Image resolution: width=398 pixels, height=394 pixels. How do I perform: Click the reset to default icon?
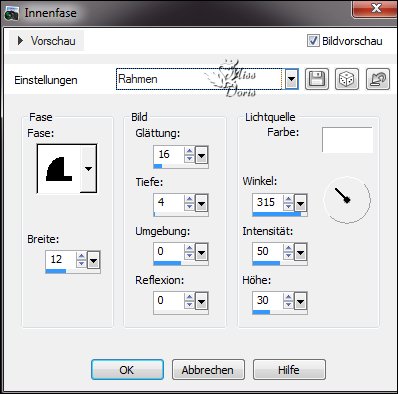(378, 79)
